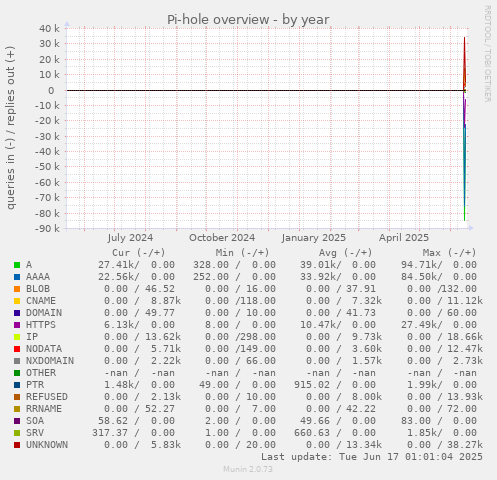Image resolution: width=497 pixels, height=480 pixels.
Task: Click the 'Last update: Tue Jun 17 01:01:04 2025' text
Action: 372,457
